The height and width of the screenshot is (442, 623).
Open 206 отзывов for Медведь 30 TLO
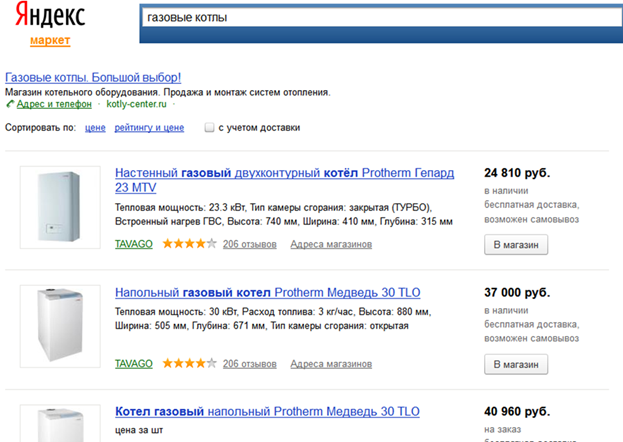(249, 363)
